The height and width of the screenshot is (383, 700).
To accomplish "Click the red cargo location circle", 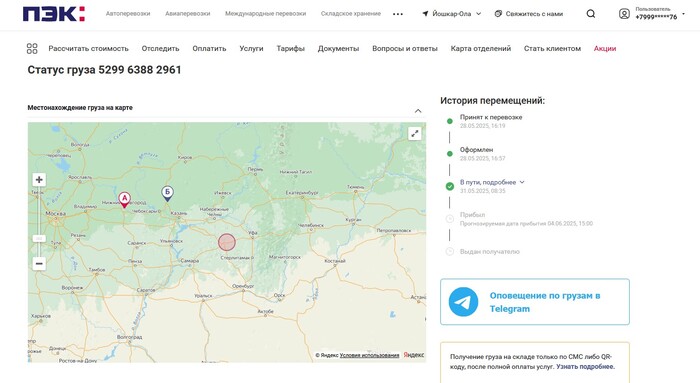I will (227, 242).
